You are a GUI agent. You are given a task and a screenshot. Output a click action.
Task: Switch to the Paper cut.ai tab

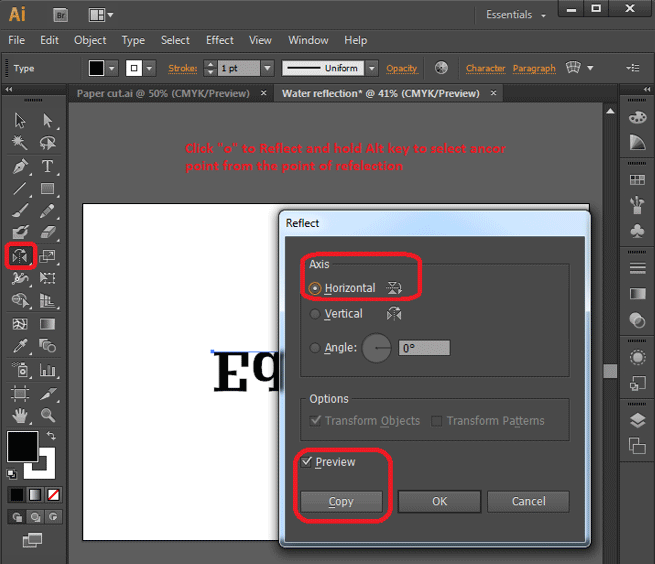point(163,93)
